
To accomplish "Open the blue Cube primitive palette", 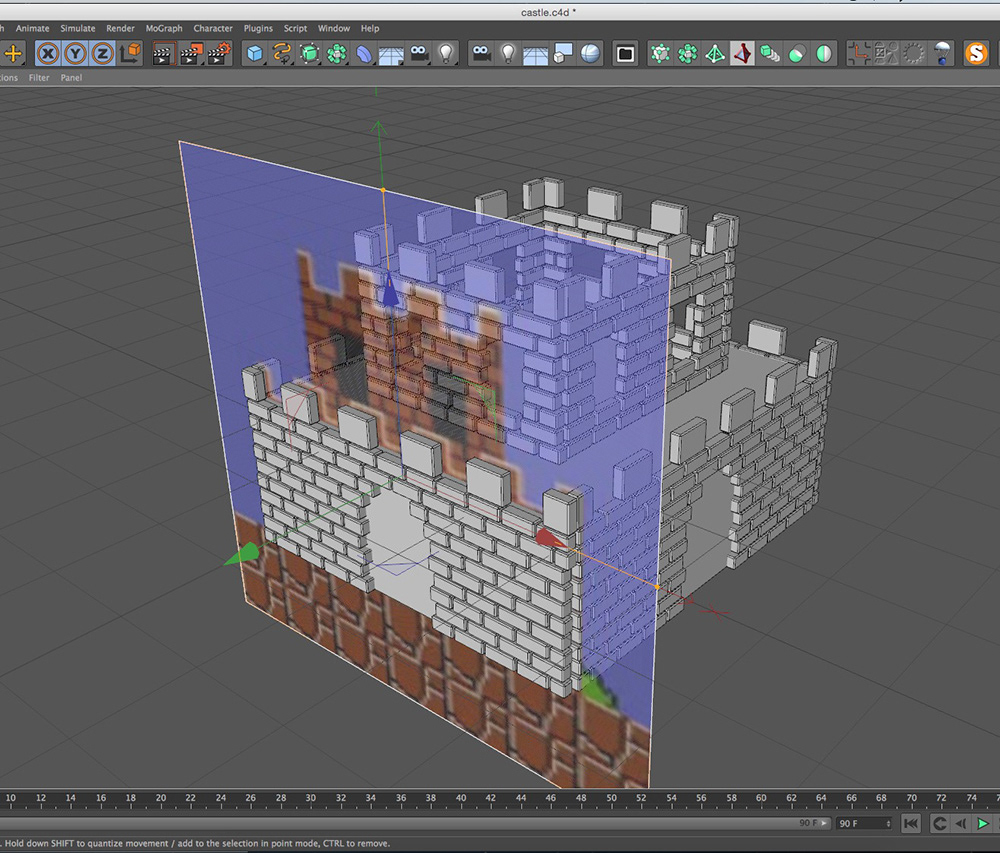I will pos(255,54).
